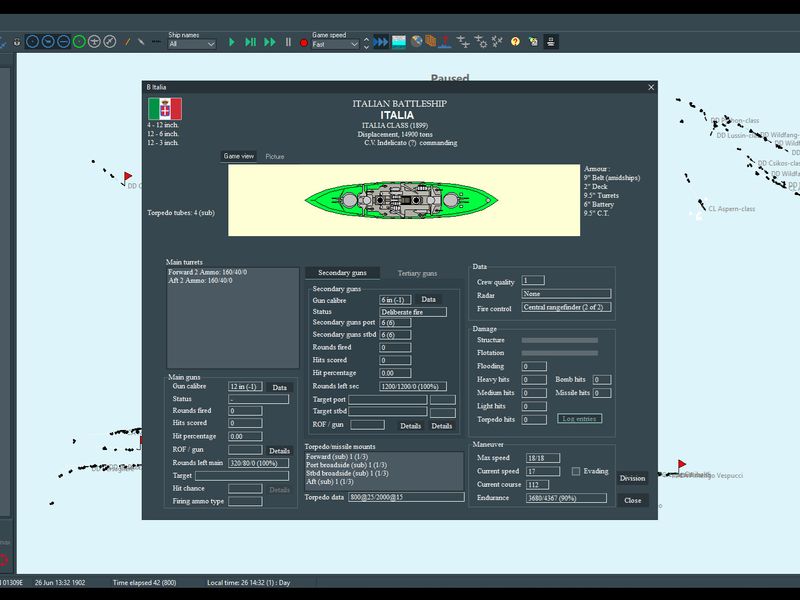Open the stacked documents icon
Viewport: 800px width, 600px height.
tap(431, 41)
